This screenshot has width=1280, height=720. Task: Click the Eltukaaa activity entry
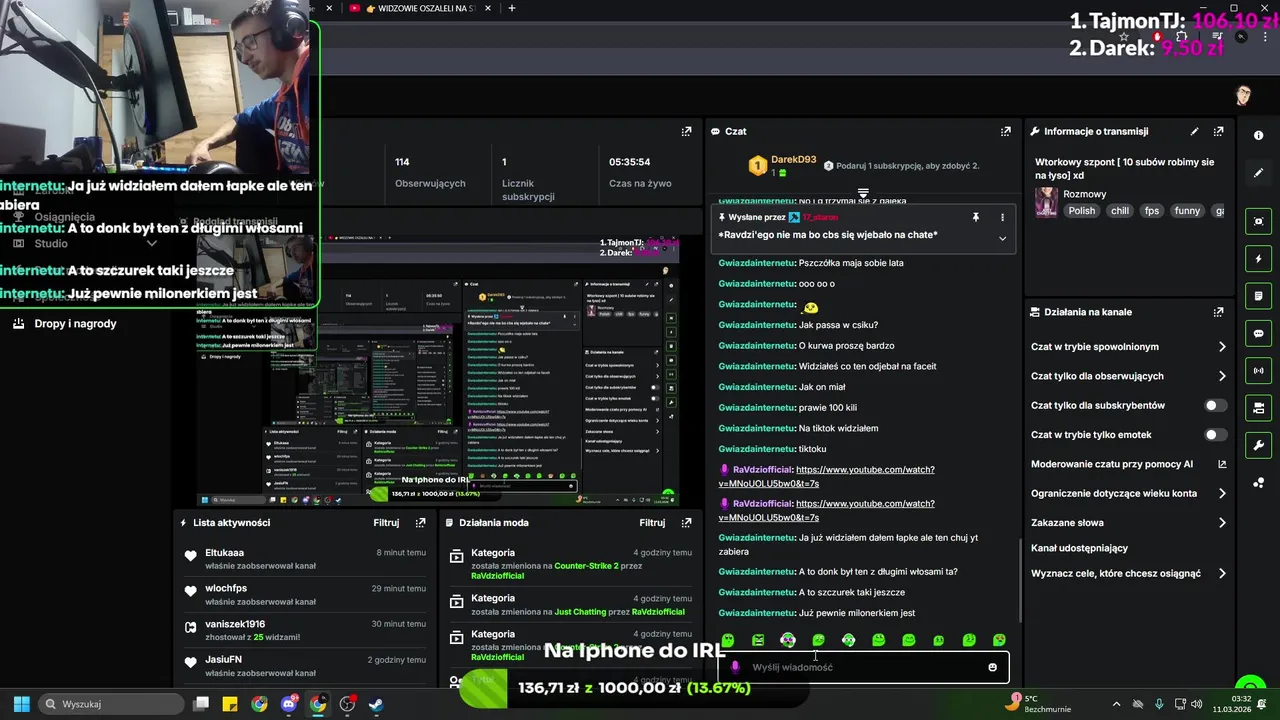pyautogui.click(x=305, y=559)
